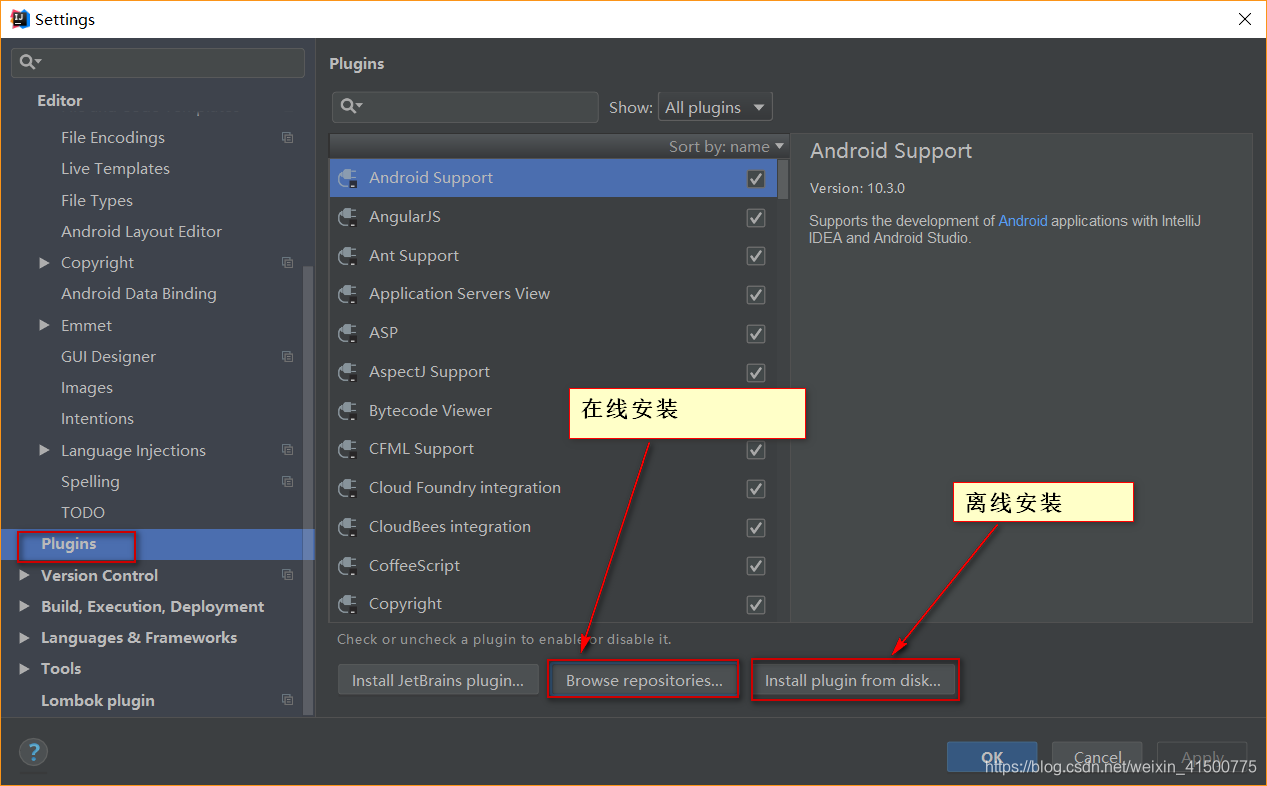Screen dimensions: 1267x786
Task: Click the OK button
Action: point(992,757)
